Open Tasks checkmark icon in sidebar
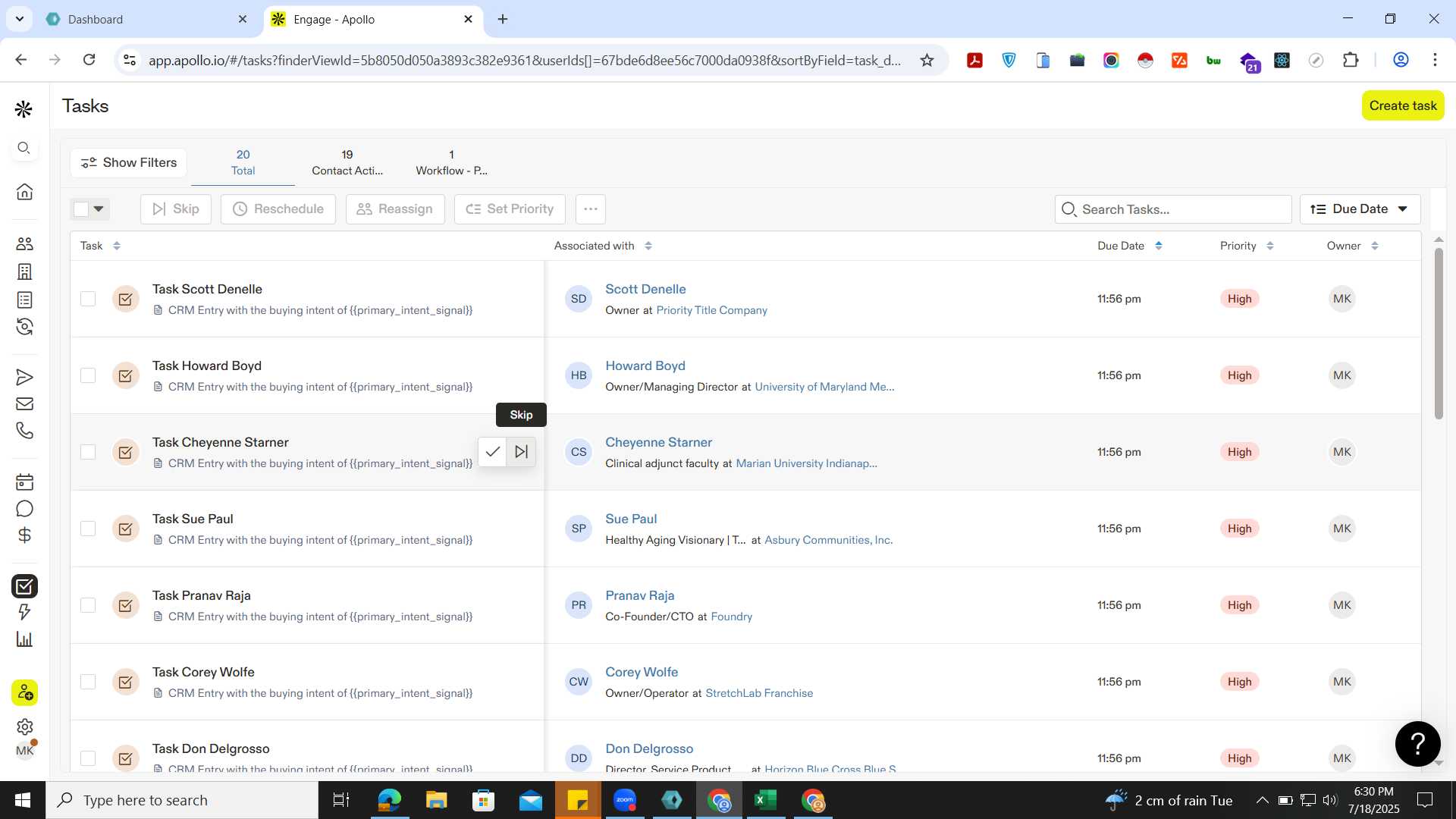 pos(24,585)
